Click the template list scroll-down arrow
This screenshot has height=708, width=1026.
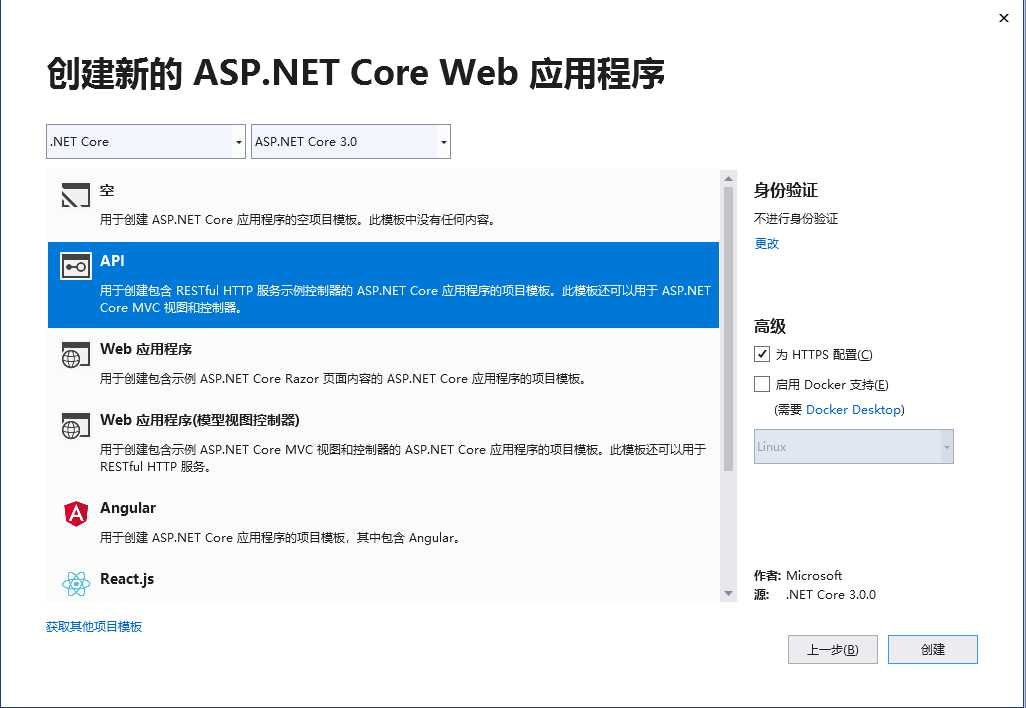click(728, 593)
